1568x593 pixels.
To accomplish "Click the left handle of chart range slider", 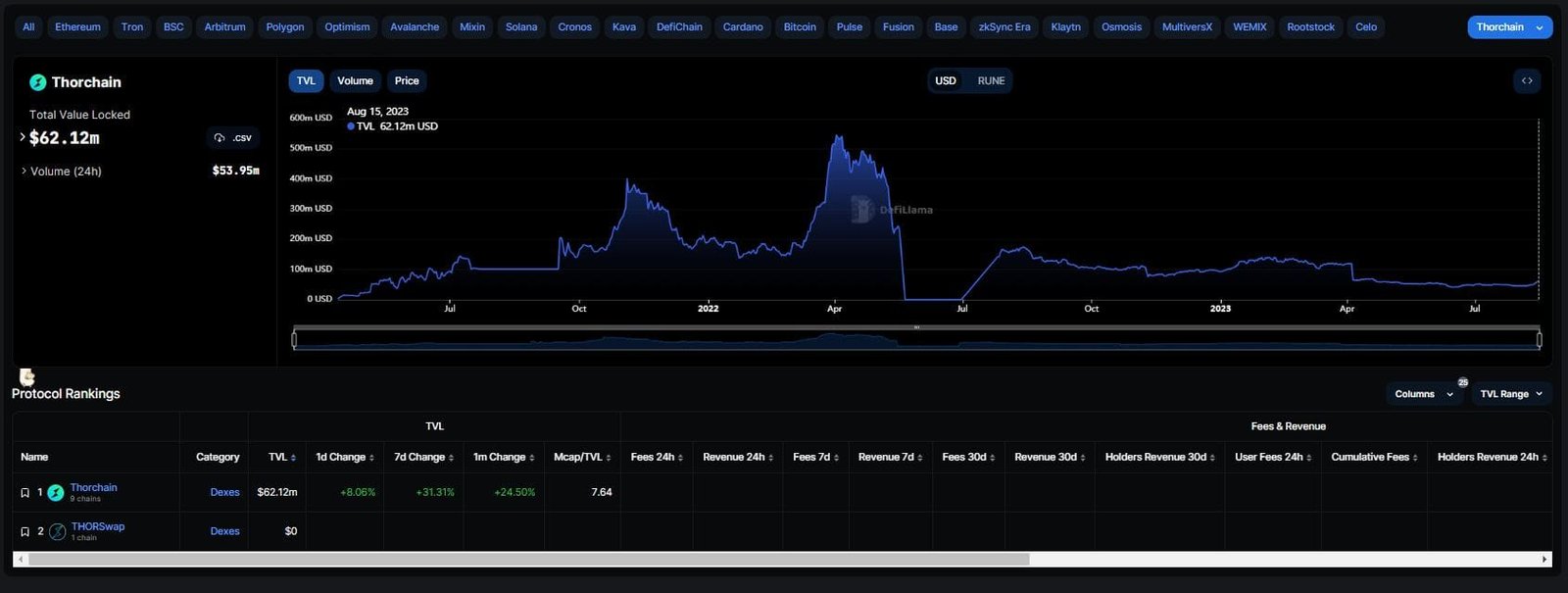I will (294, 339).
